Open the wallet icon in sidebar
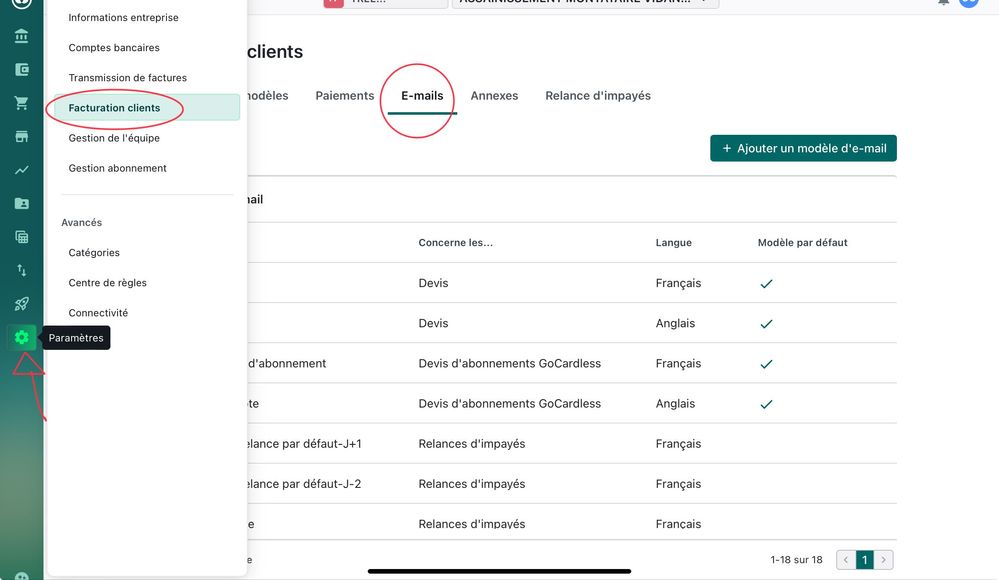This screenshot has height=580, width=999. coord(21,70)
